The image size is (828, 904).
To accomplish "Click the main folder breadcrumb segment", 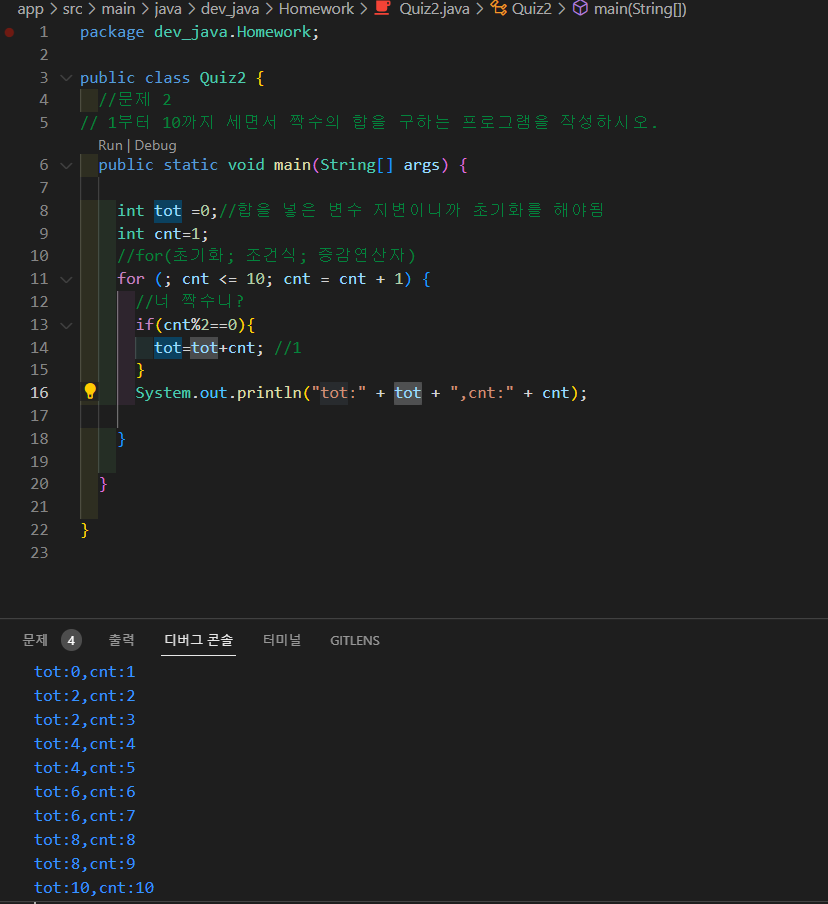I will pos(118,9).
